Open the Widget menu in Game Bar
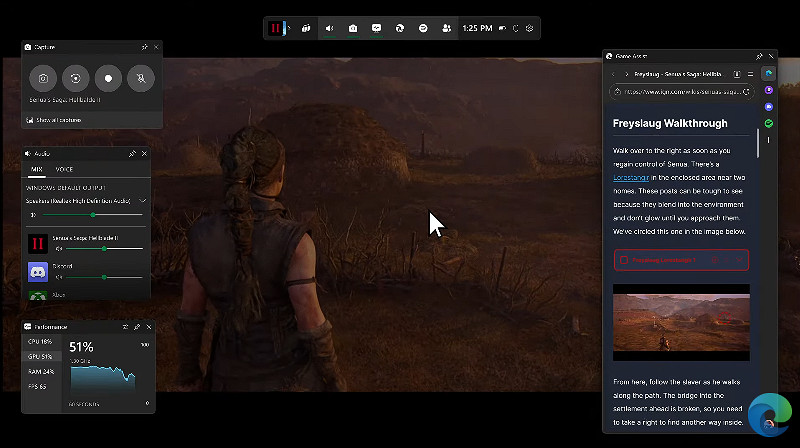Image resolution: width=800 pixels, height=448 pixels. click(307, 28)
